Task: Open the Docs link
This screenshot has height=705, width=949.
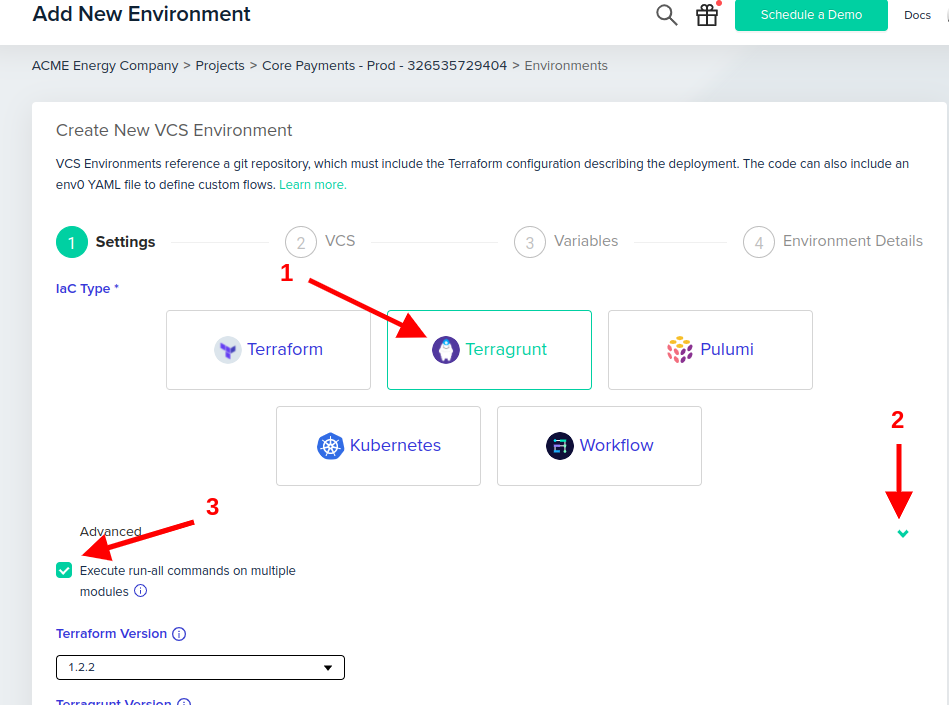Action: point(917,15)
